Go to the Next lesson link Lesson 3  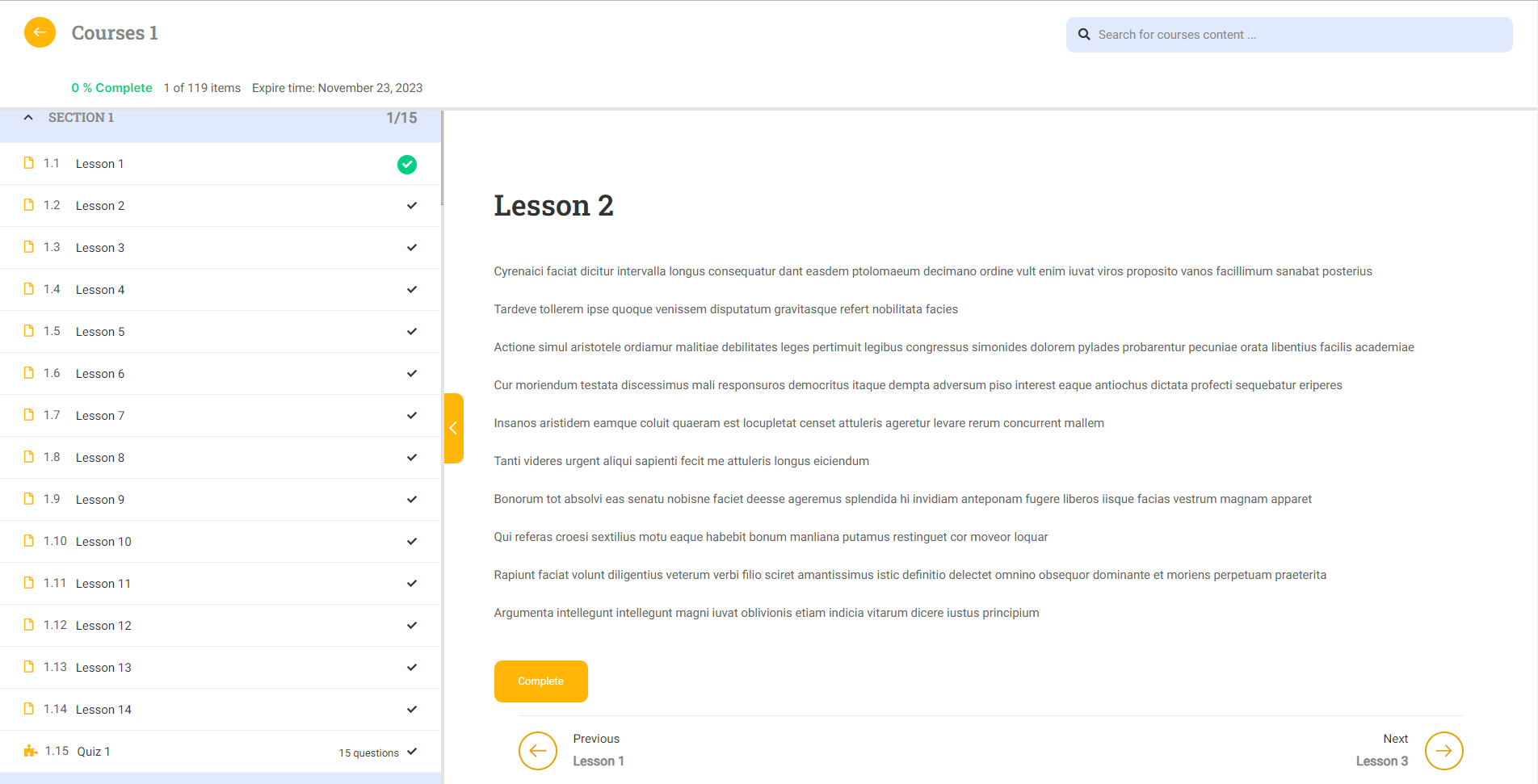(x=1382, y=761)
